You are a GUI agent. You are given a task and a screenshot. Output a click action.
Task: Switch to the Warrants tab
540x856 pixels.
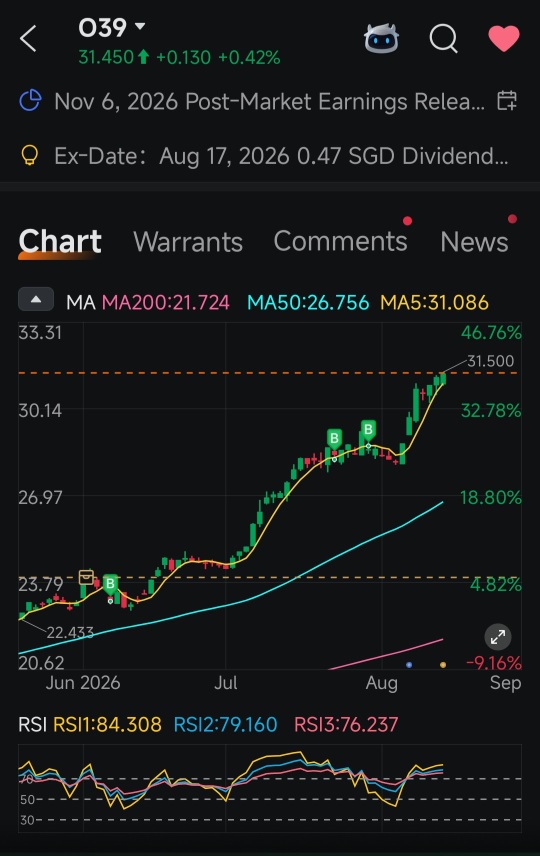188,241
